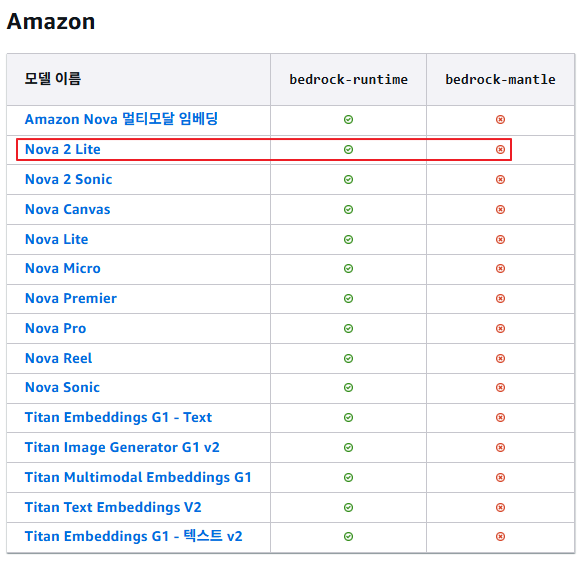
Task: Click green check icon in Nova Reel row
Action: (348, 358)
